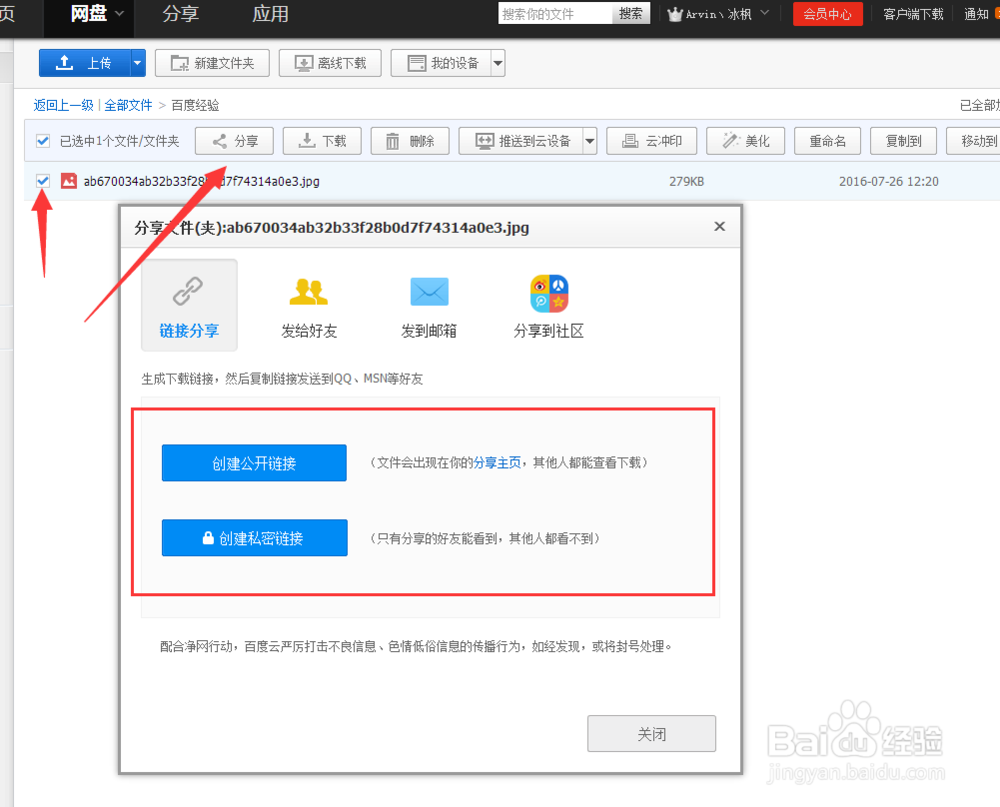This screenshot has width=1000, height=807.
Task: Click the 云冲印 cloud print button
Action: point(652,141)
